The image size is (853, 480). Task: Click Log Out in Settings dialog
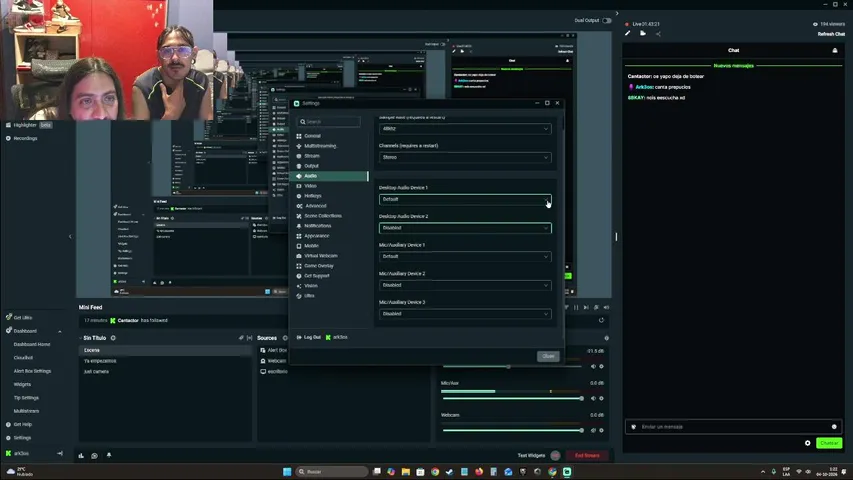(308, 337)
